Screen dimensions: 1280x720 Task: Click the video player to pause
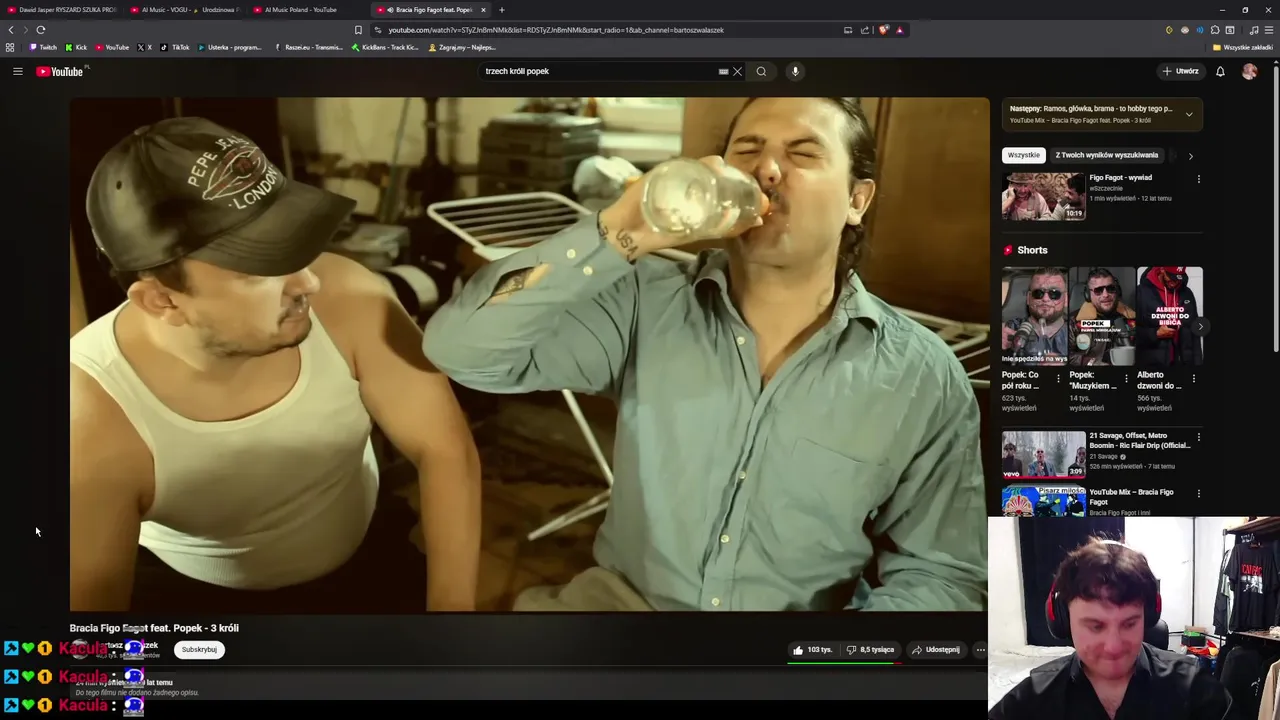[529, 354]
